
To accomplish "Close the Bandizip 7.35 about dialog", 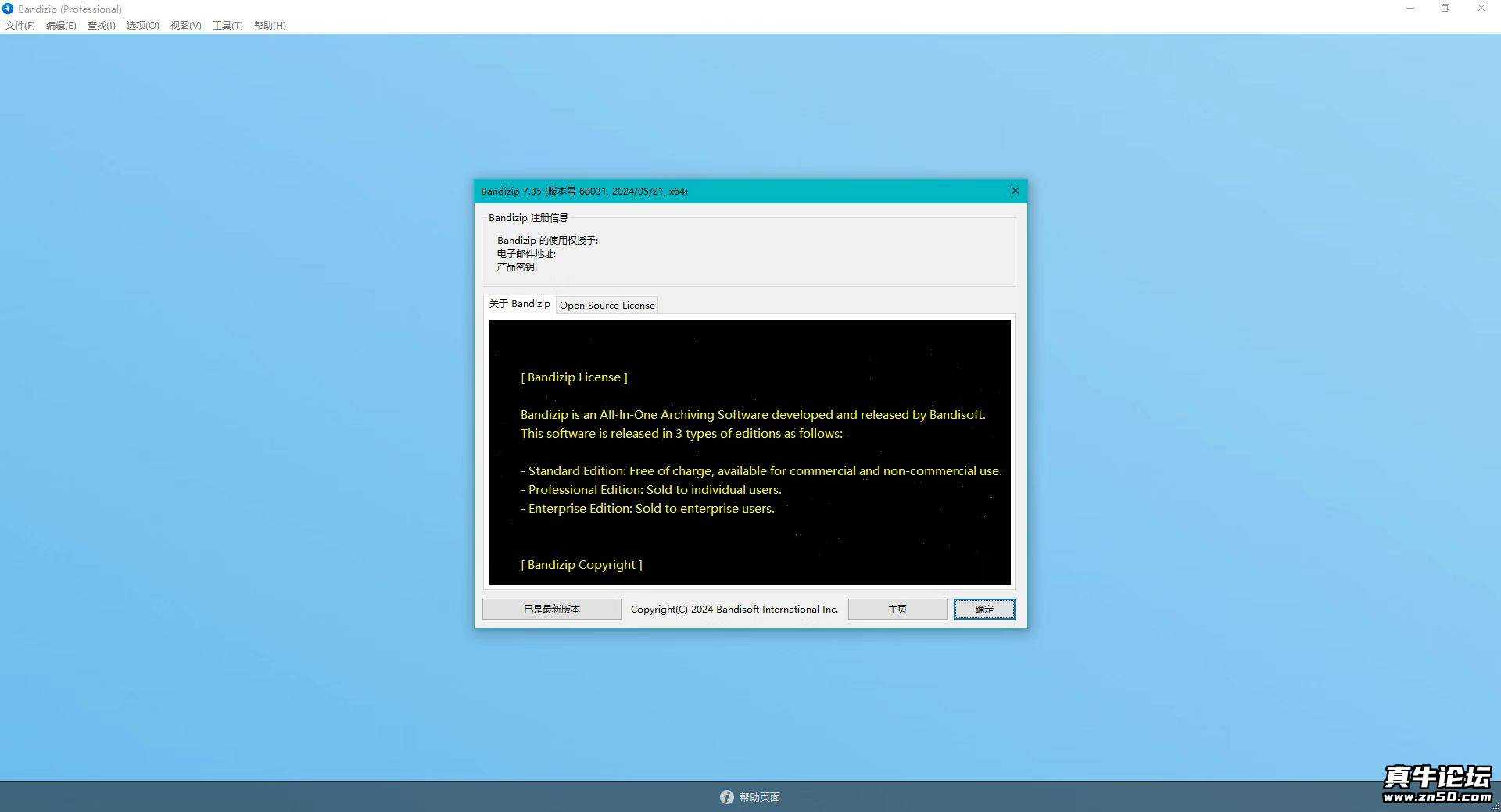I will [x=1015, y=191].
